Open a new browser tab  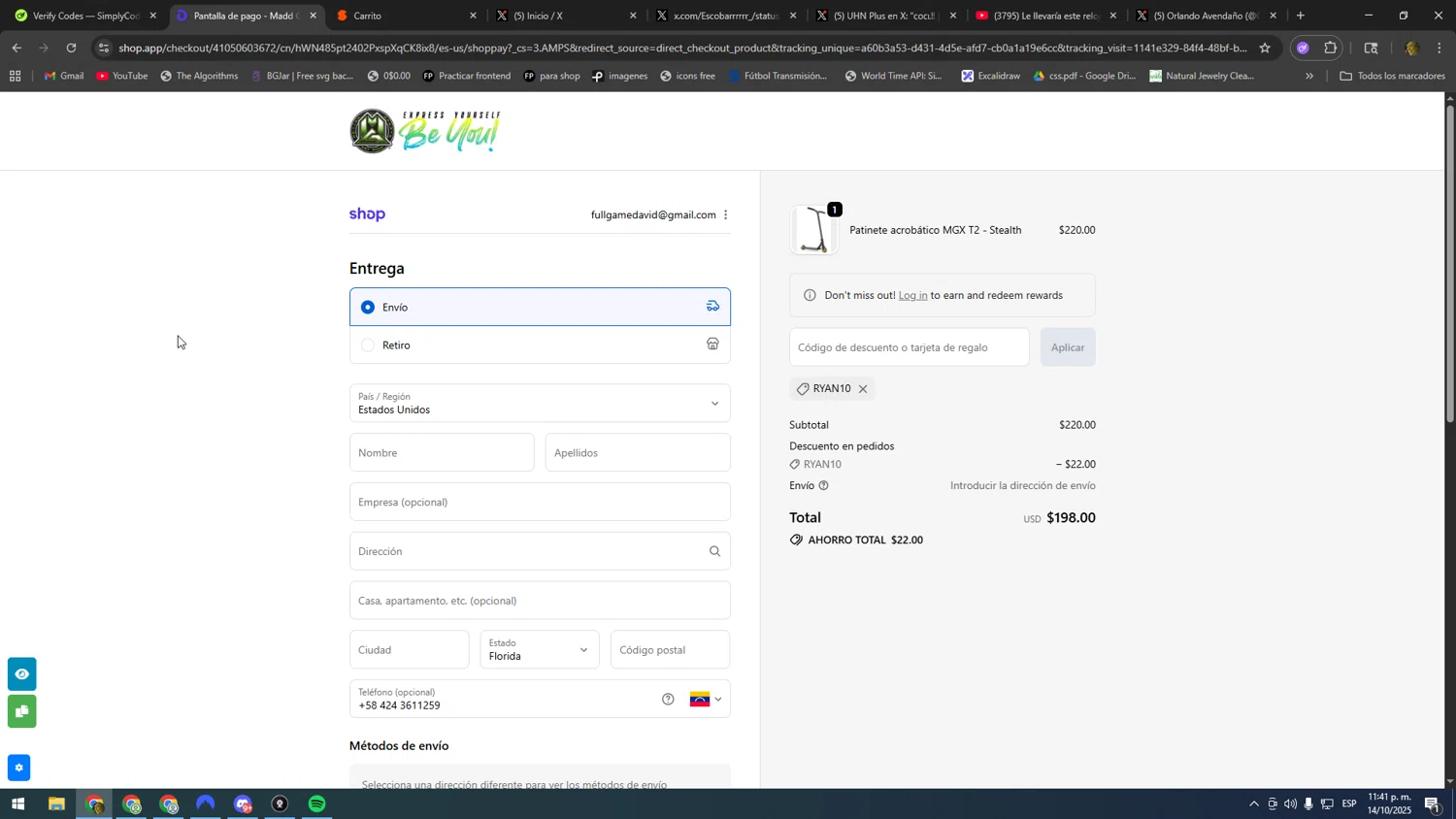pyautogui.click(x=1301, y=16)
